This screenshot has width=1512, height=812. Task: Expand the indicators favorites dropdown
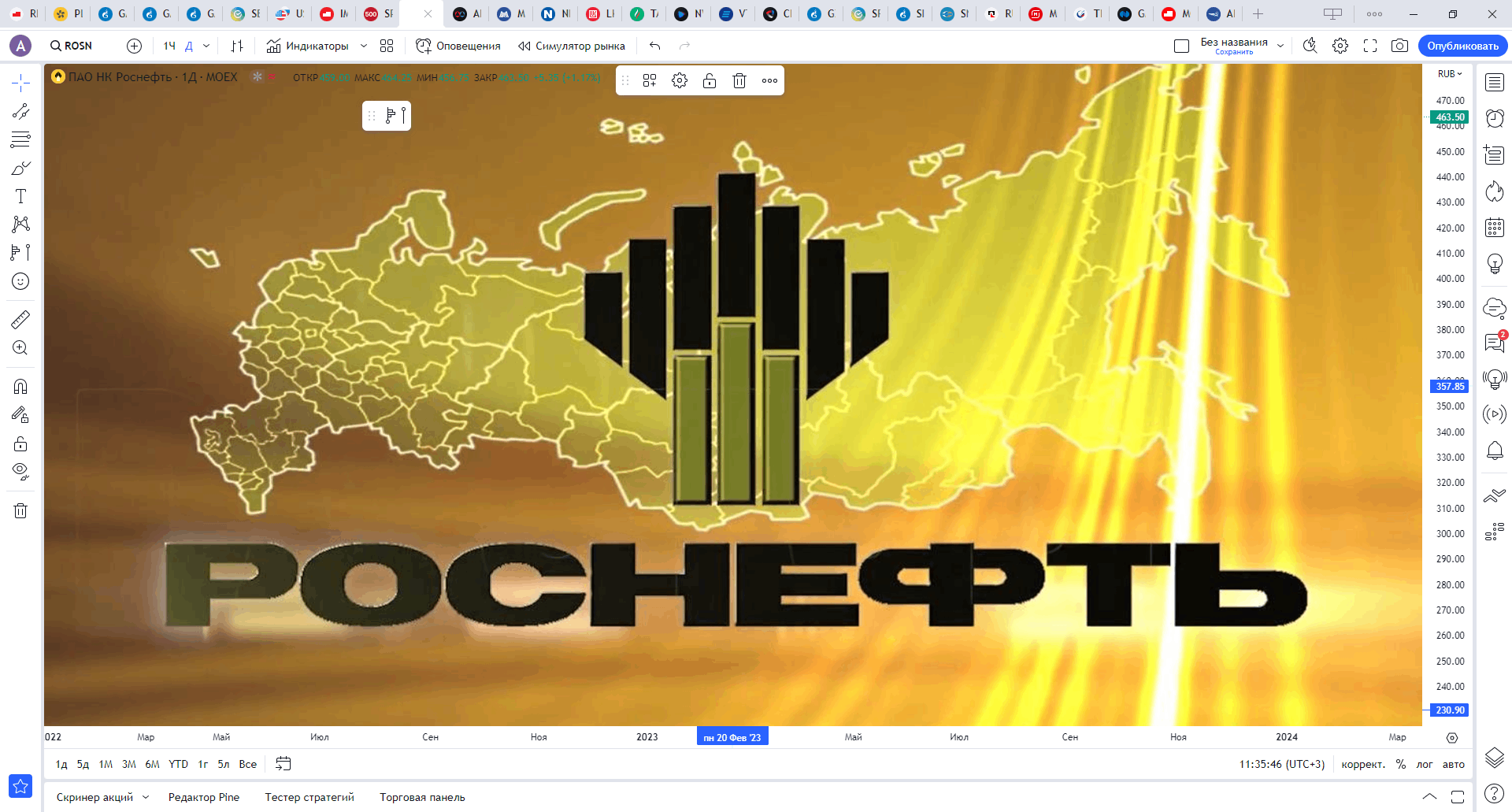[364, 46]
